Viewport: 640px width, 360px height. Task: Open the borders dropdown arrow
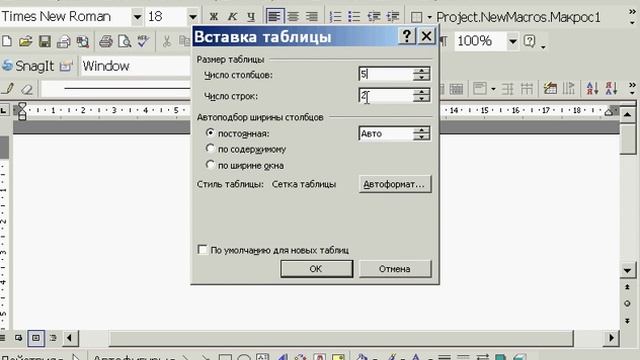(x=429, y=17)
